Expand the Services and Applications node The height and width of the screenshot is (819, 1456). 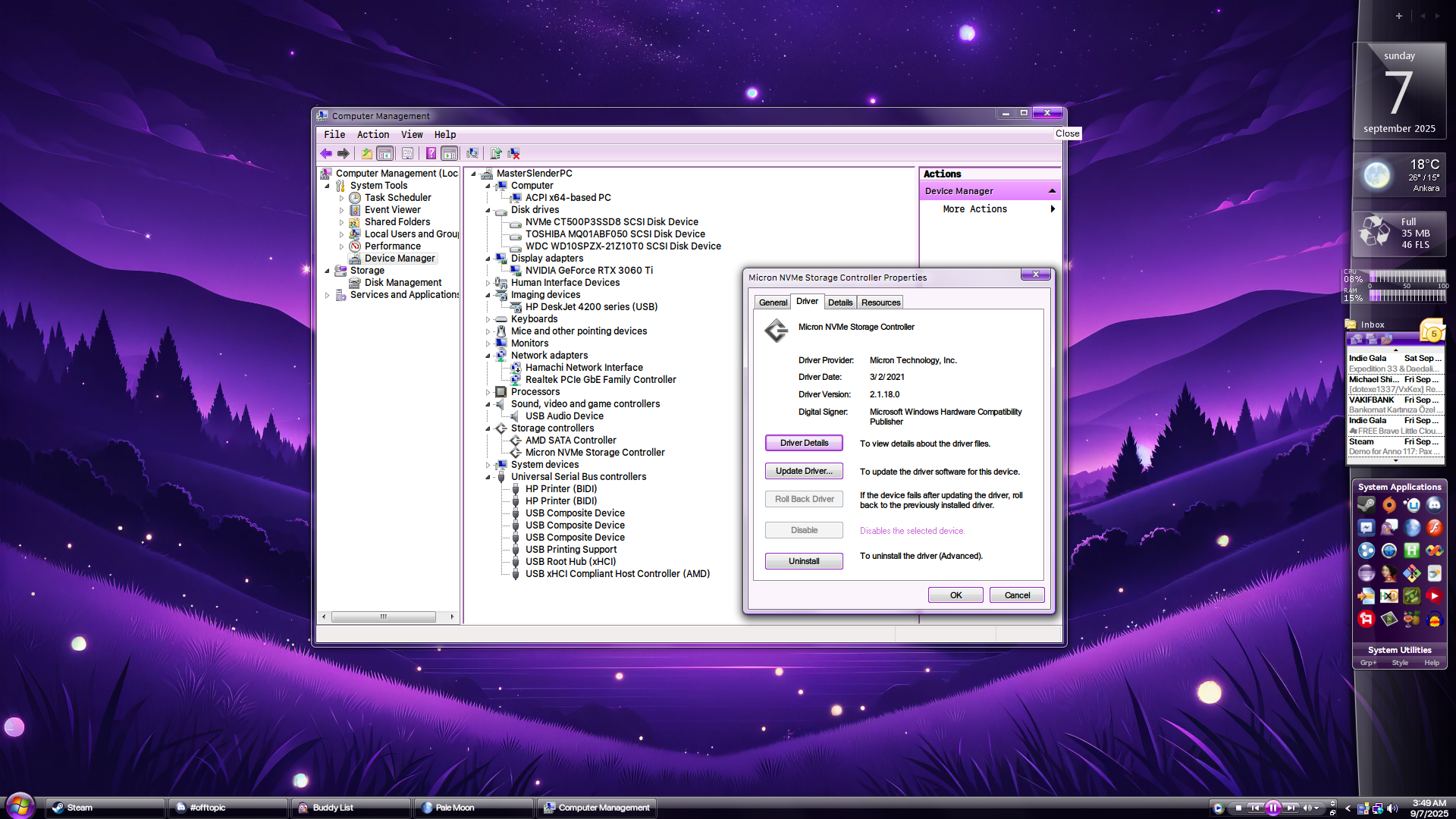click(x=328, y=295)
